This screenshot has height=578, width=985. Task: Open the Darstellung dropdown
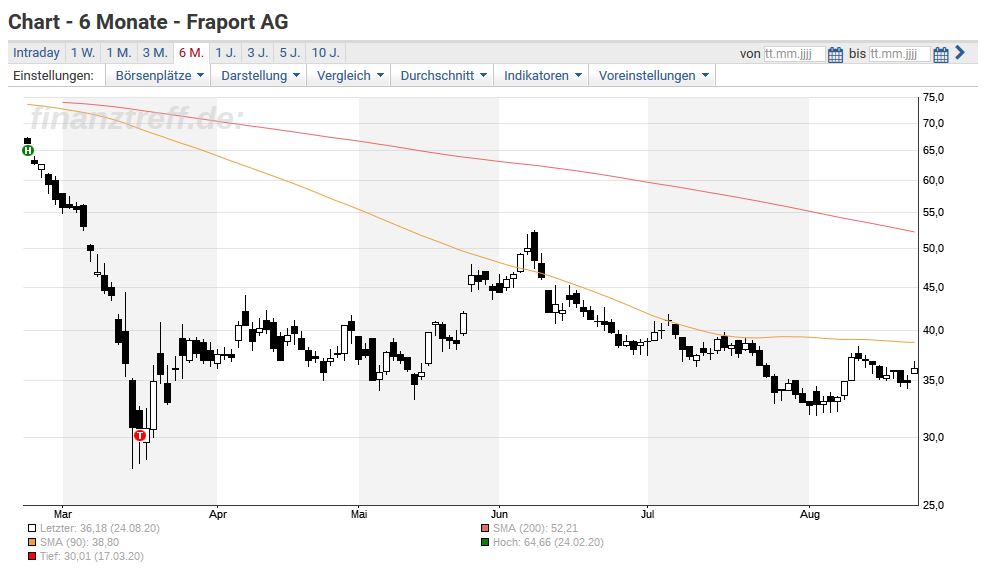(x=260, y=75)
